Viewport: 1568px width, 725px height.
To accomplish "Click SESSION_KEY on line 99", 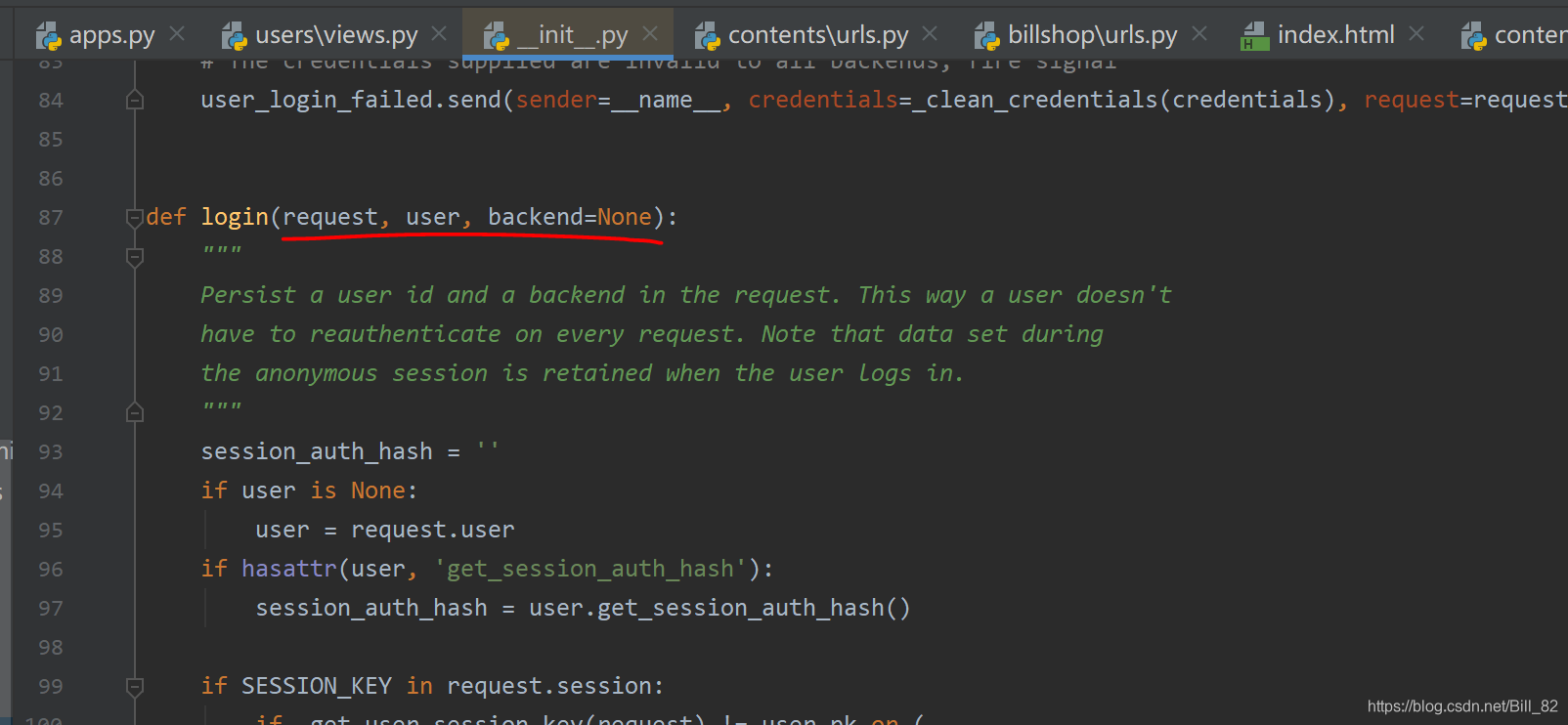I will [x=317, y=686].
